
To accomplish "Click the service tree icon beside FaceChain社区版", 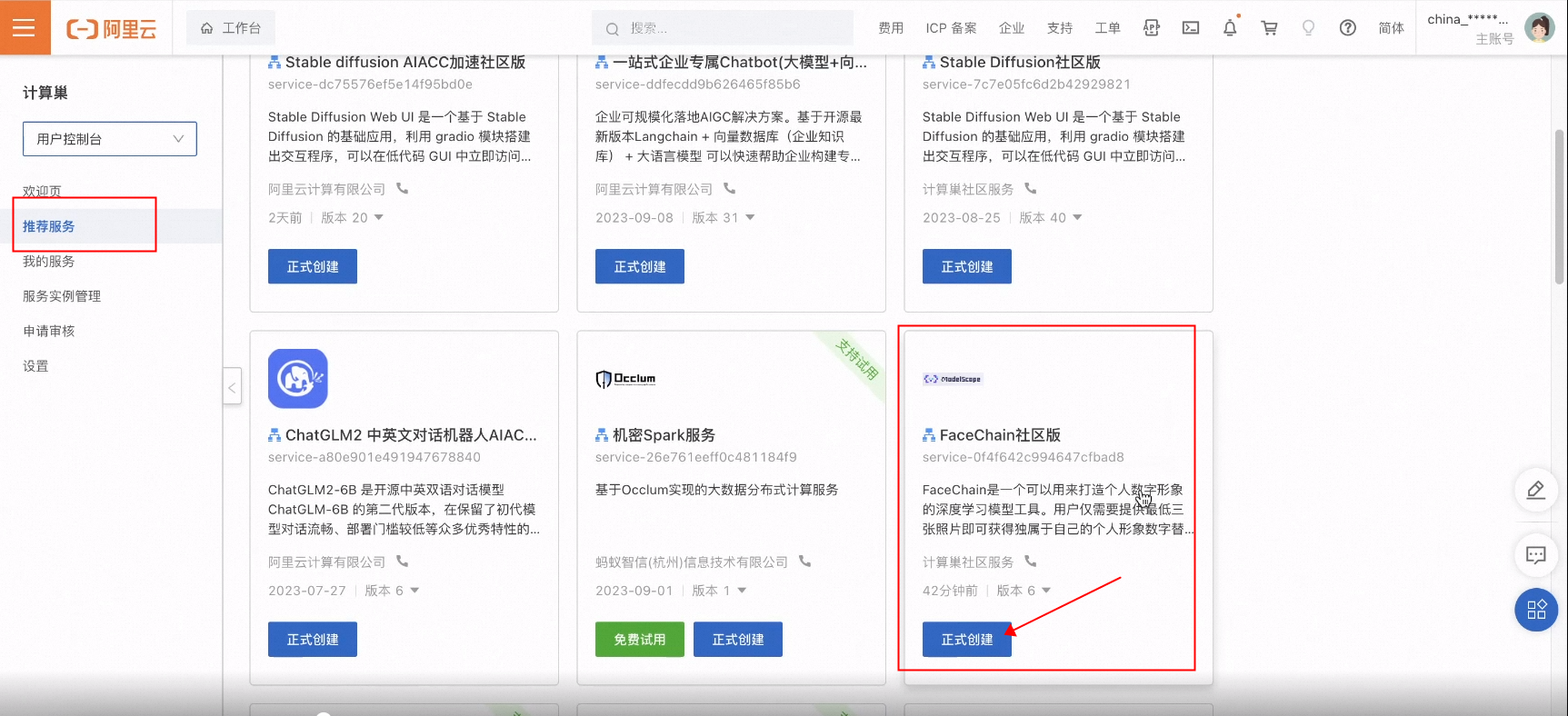I will click(929, 435).
